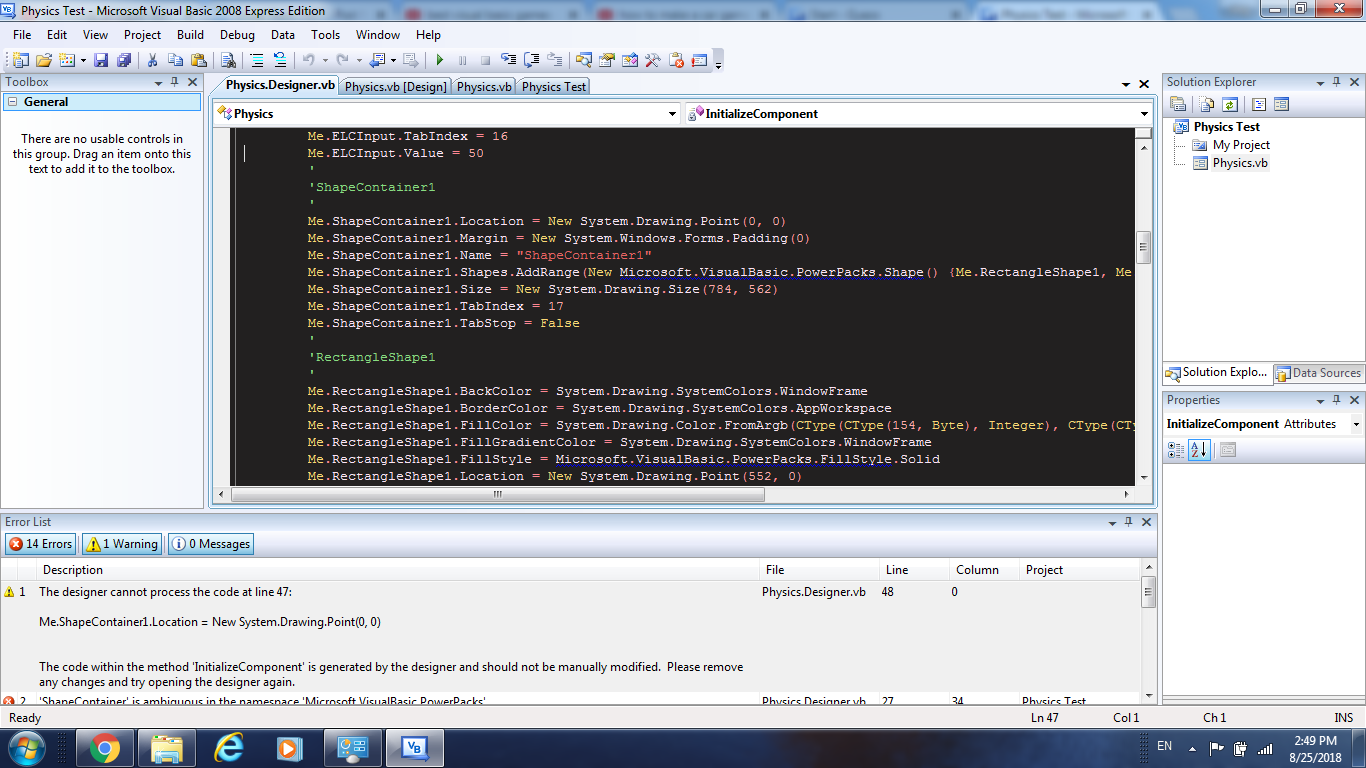The width and height of the screenshot is (1366, 768).
Task: Open the InitializeComponent method dropdown
Action: [1144, 114]
